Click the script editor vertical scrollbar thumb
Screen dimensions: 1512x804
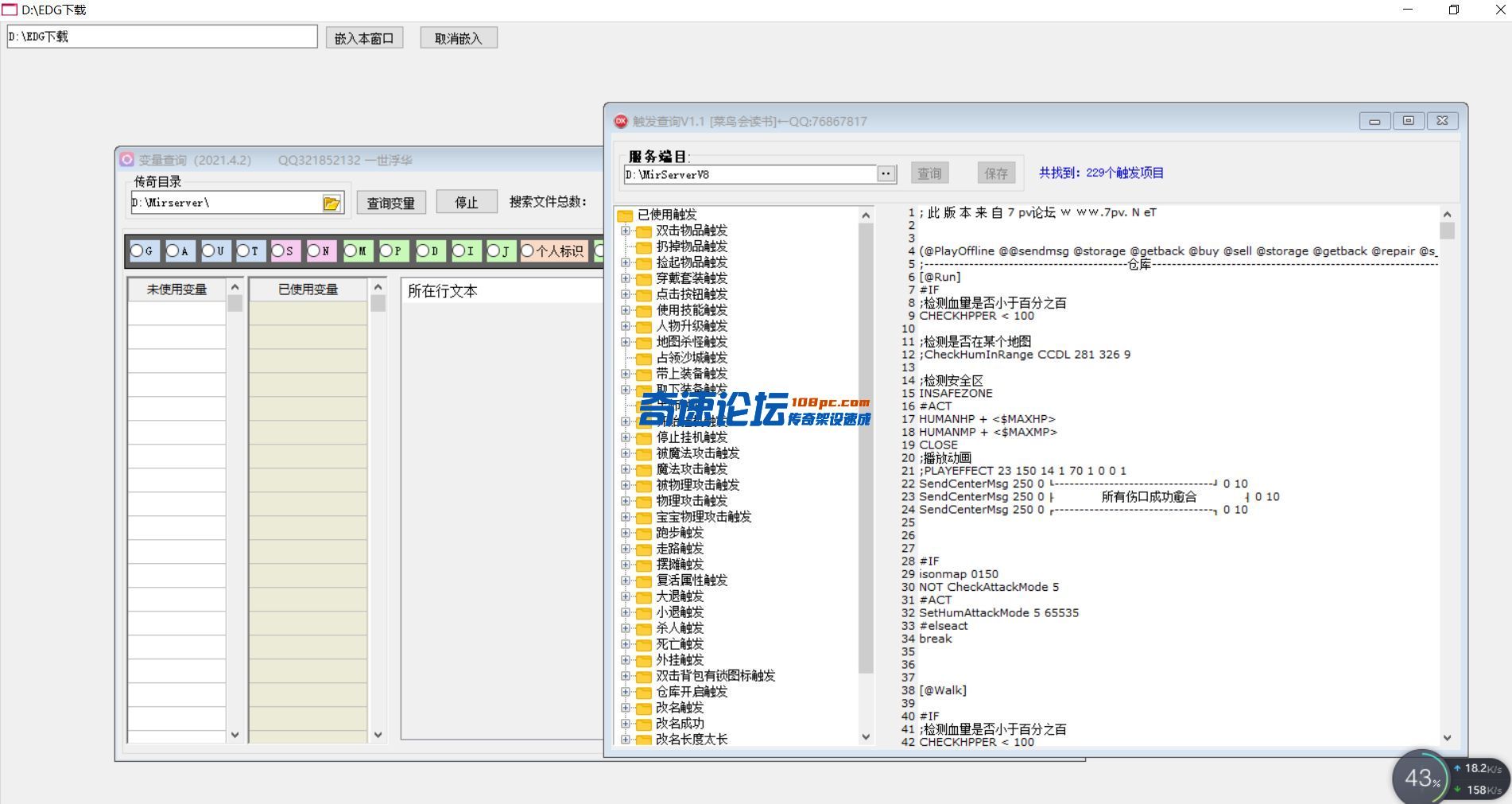pyautogui.click(x=1447, y=231)
